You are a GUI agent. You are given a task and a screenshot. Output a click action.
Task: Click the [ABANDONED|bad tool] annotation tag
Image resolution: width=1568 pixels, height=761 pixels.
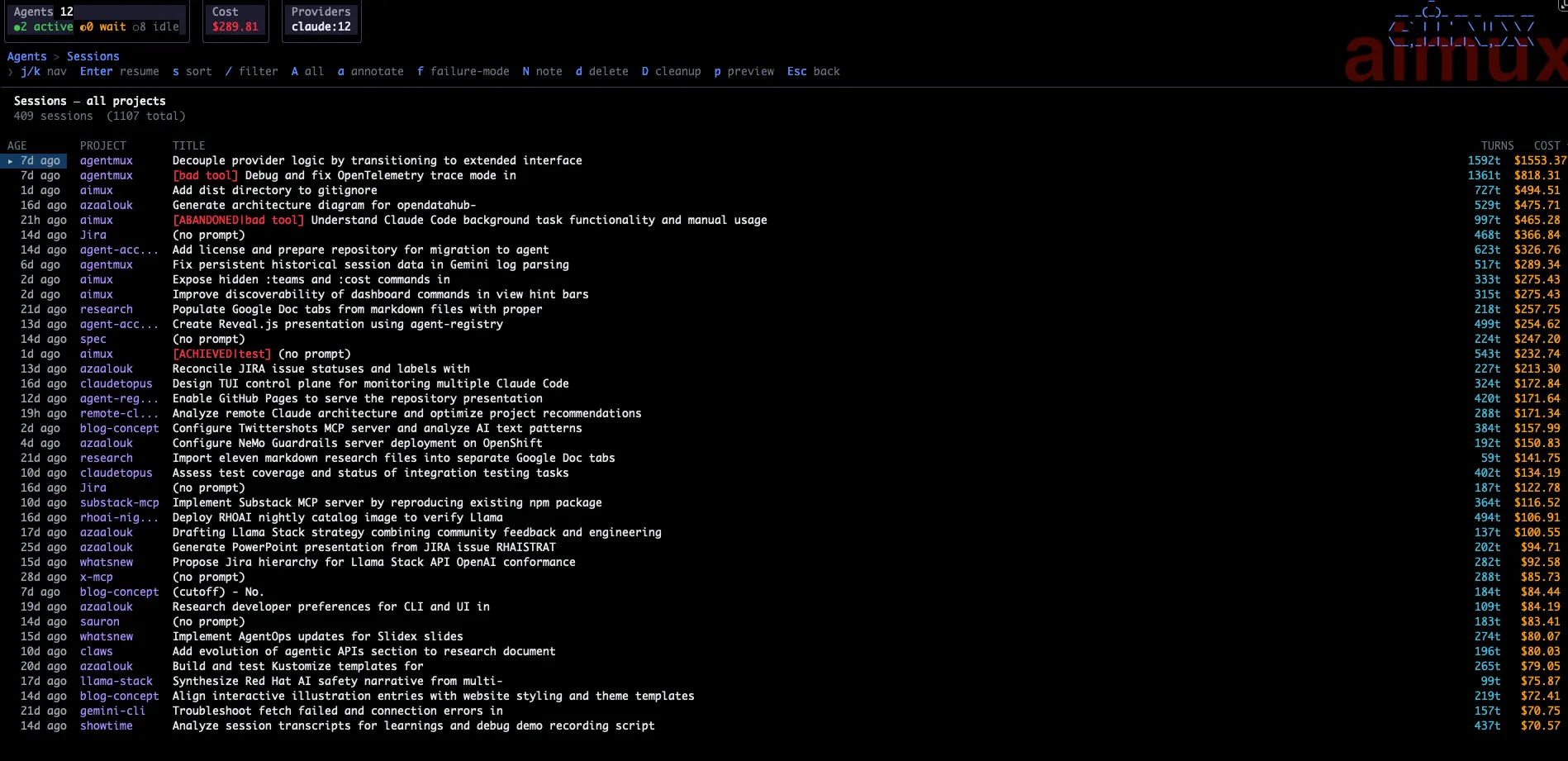click(x=238, y=220)
